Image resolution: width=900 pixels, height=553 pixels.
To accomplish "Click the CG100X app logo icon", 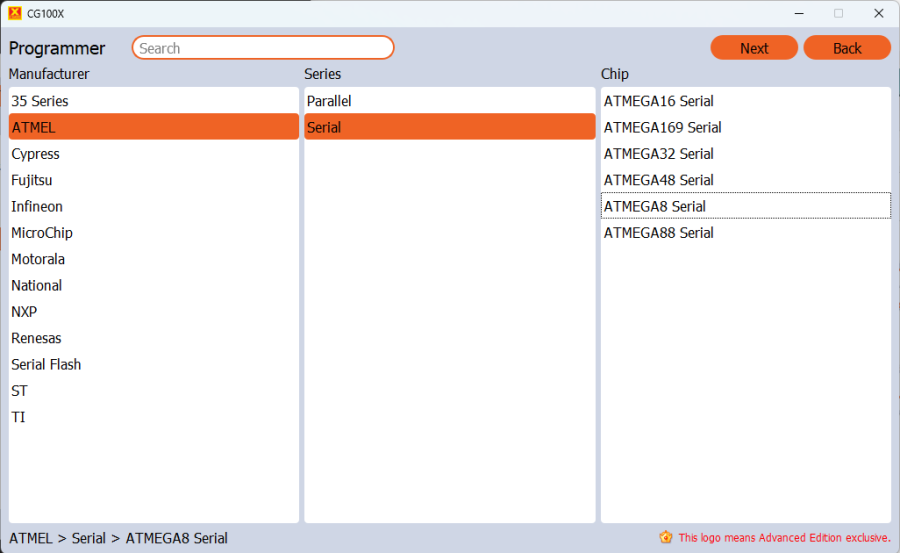I will [14, 13].
